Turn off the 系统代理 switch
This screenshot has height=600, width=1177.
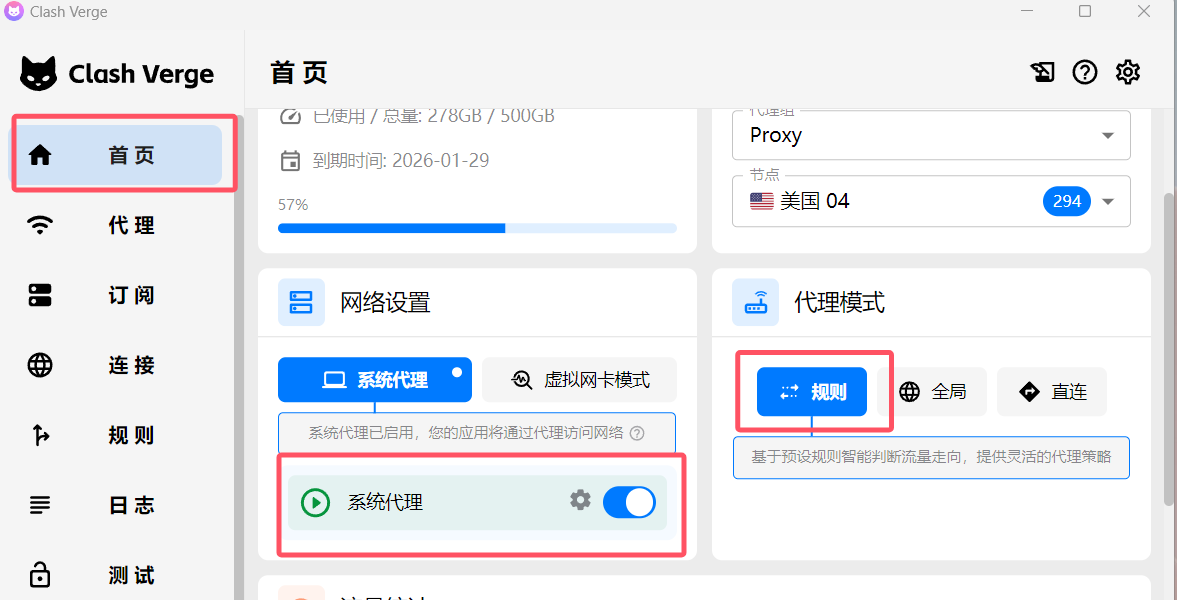coord(629,501)
